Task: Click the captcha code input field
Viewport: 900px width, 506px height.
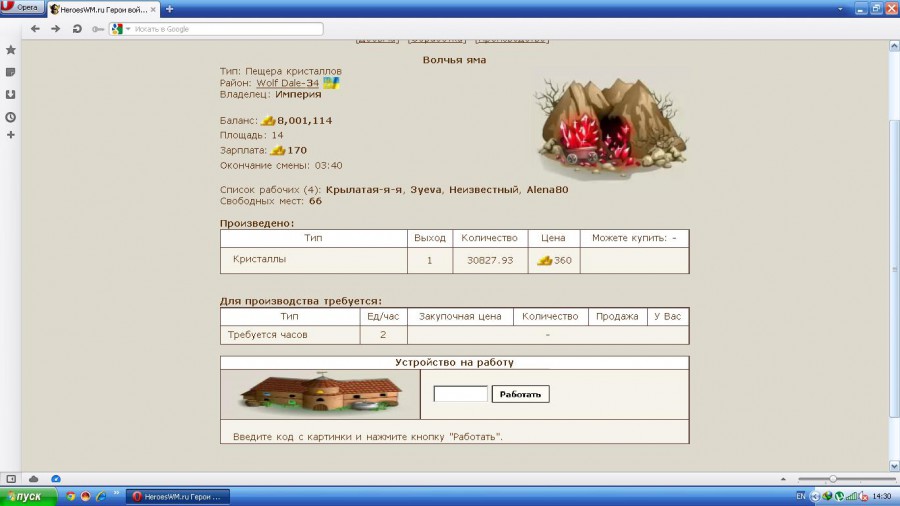Action: (460, 394)
